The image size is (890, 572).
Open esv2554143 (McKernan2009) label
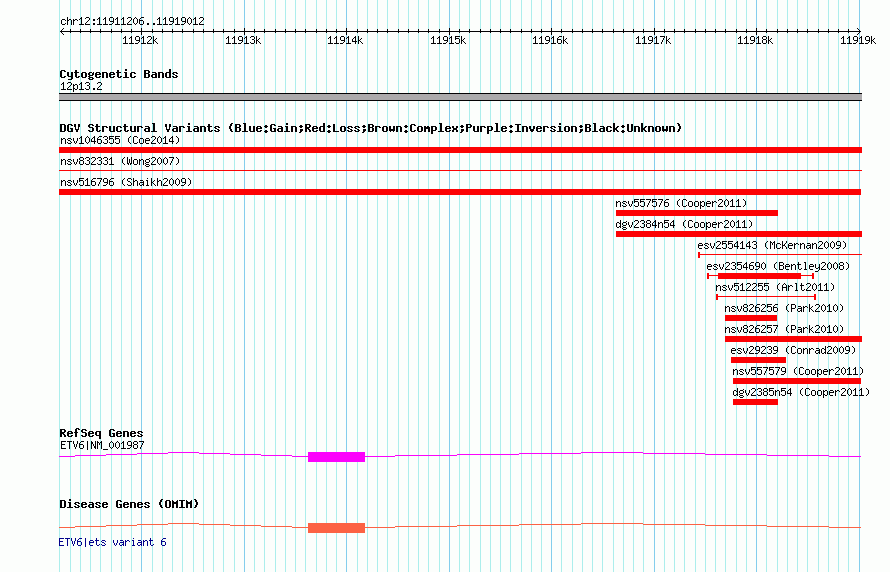click(x=772, y=245)
